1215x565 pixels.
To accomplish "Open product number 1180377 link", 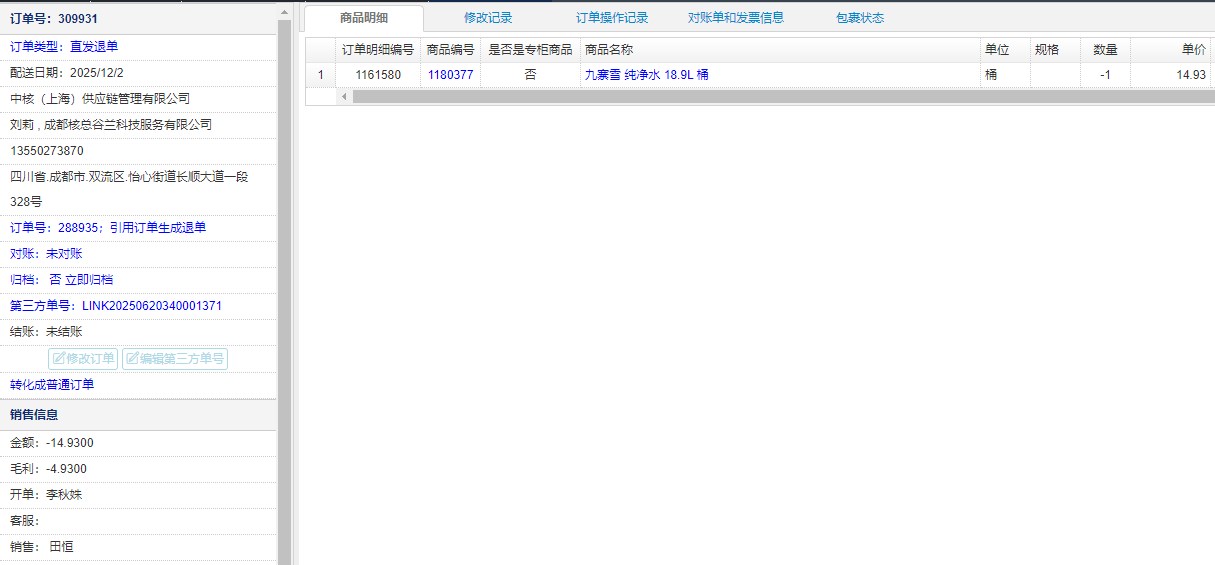I will (450, 75).
